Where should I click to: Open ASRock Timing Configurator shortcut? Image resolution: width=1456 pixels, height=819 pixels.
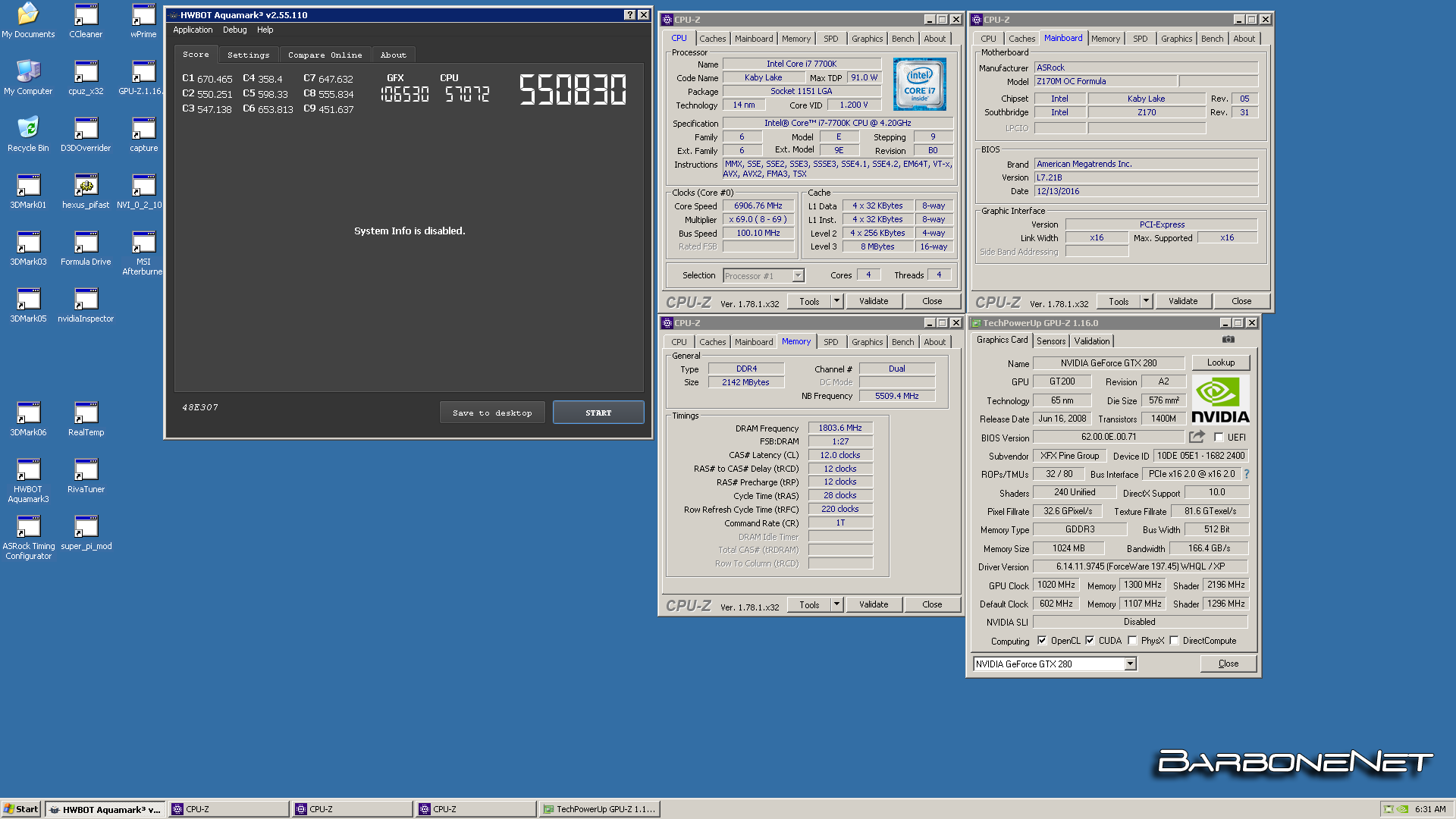28,537
